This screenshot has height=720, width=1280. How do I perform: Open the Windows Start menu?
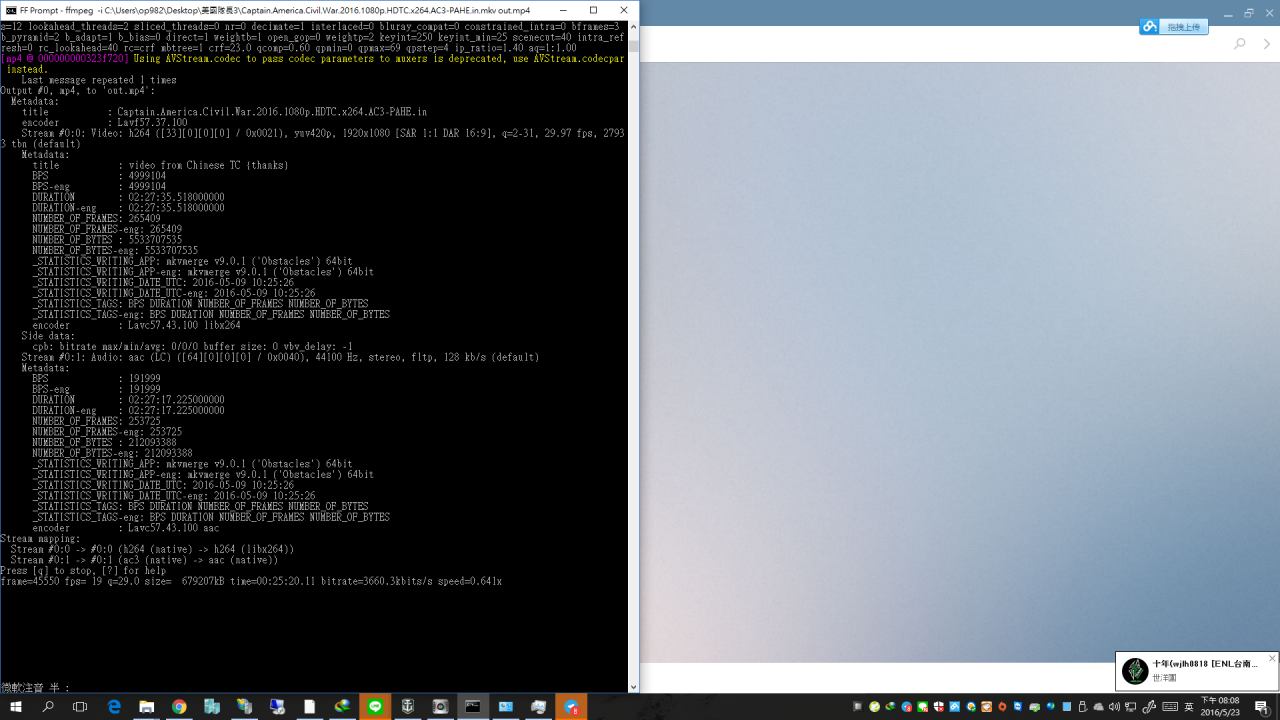tap(15, 706)
